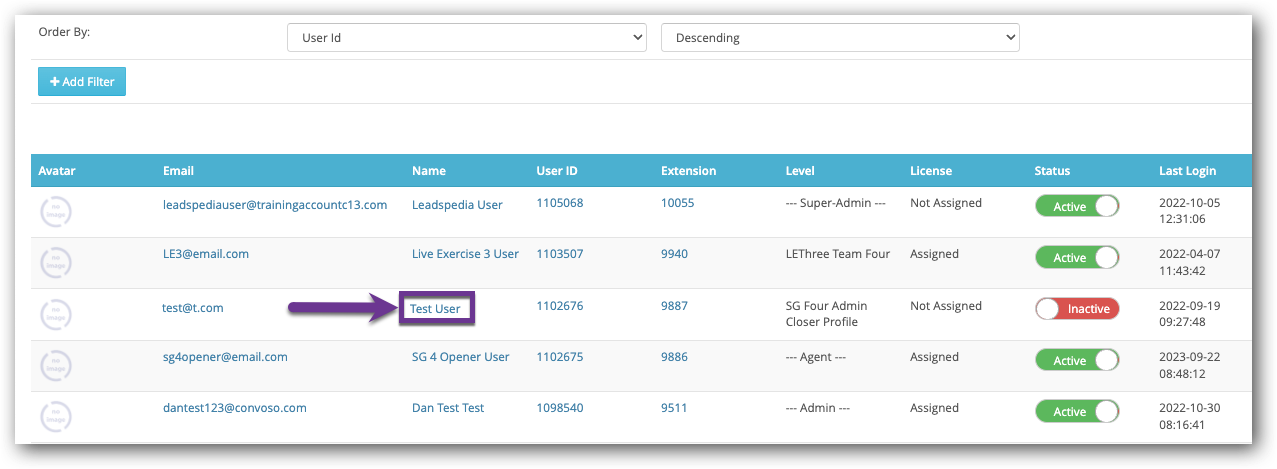1277x469 pixels.
Task: Click avatar icon for SG 4 Opener User
Action: 56,366
